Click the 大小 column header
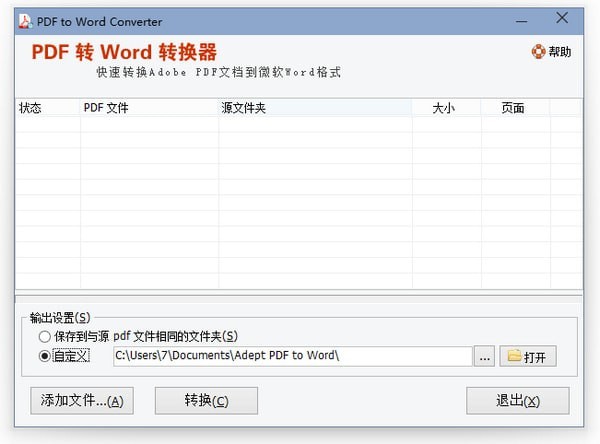Image resolution: width=600 pixels, height=444 pixels. tap(447, 108)
